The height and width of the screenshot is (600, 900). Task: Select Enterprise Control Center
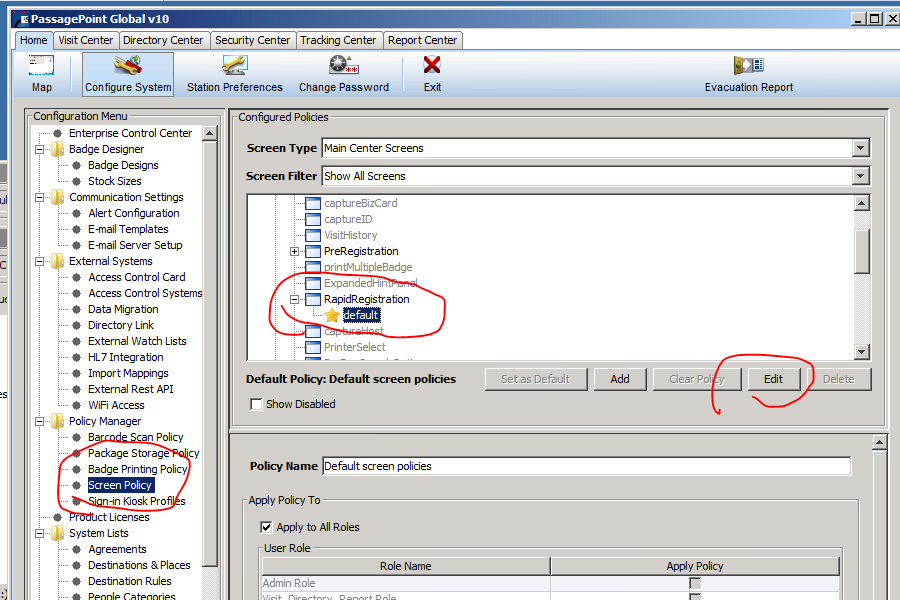click(x=130, y=133)
